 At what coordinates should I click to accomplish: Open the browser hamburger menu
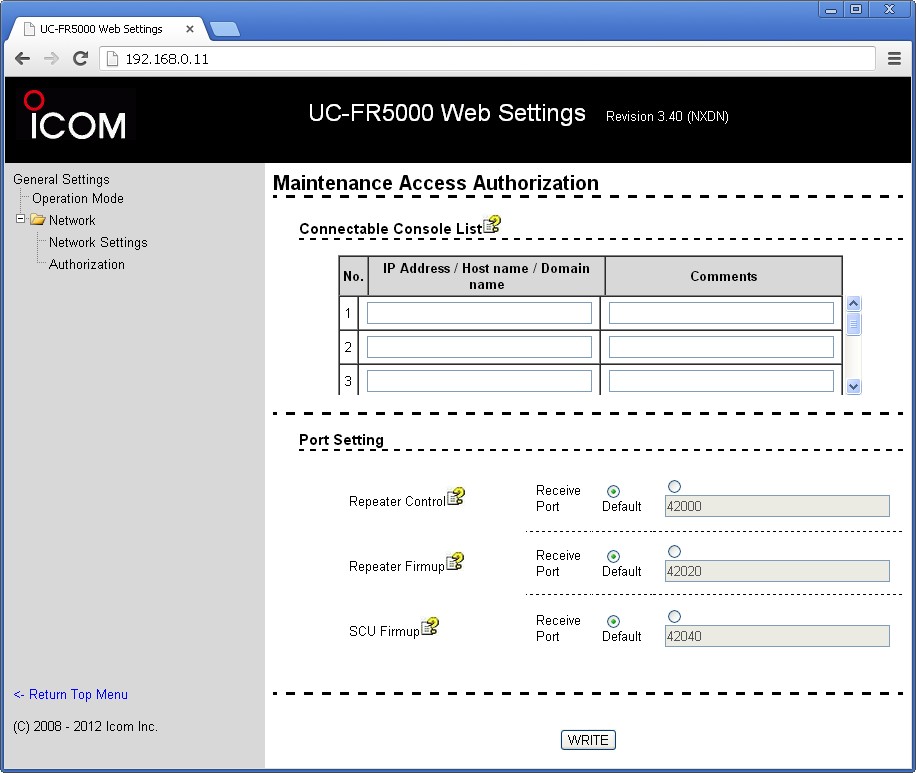(x=894, y=58)
